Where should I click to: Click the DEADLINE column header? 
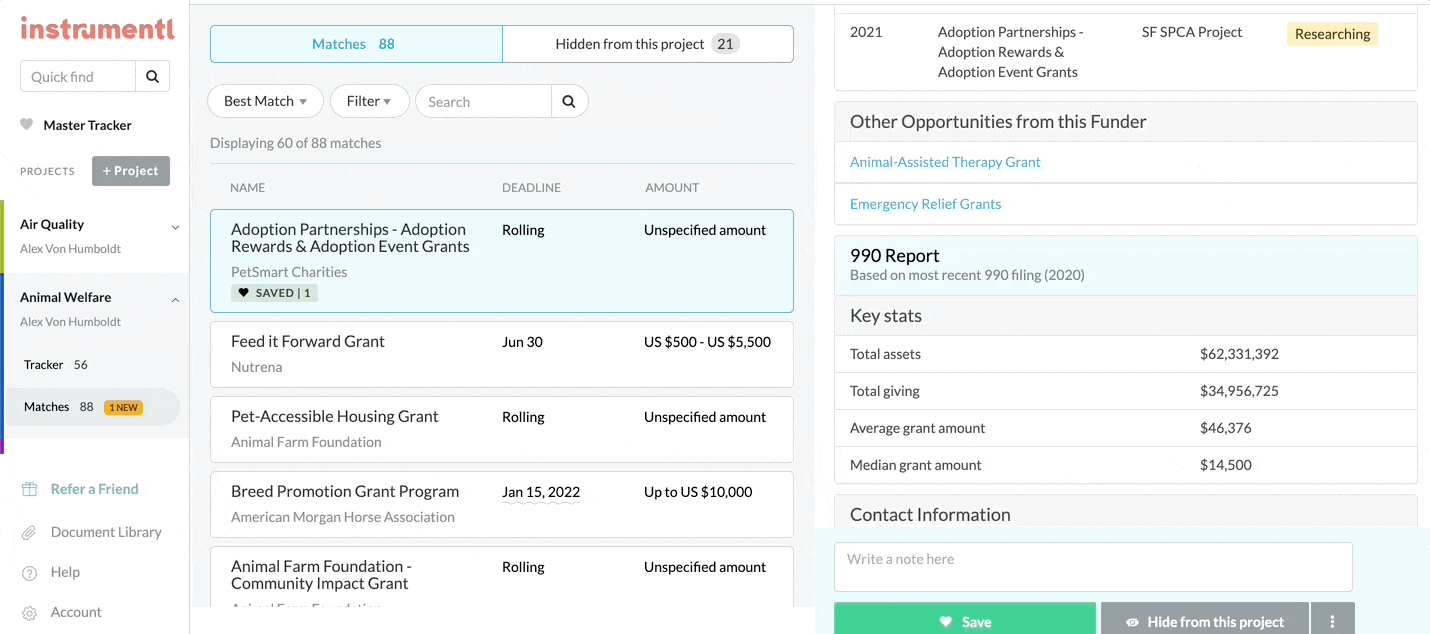pos(531,188)
